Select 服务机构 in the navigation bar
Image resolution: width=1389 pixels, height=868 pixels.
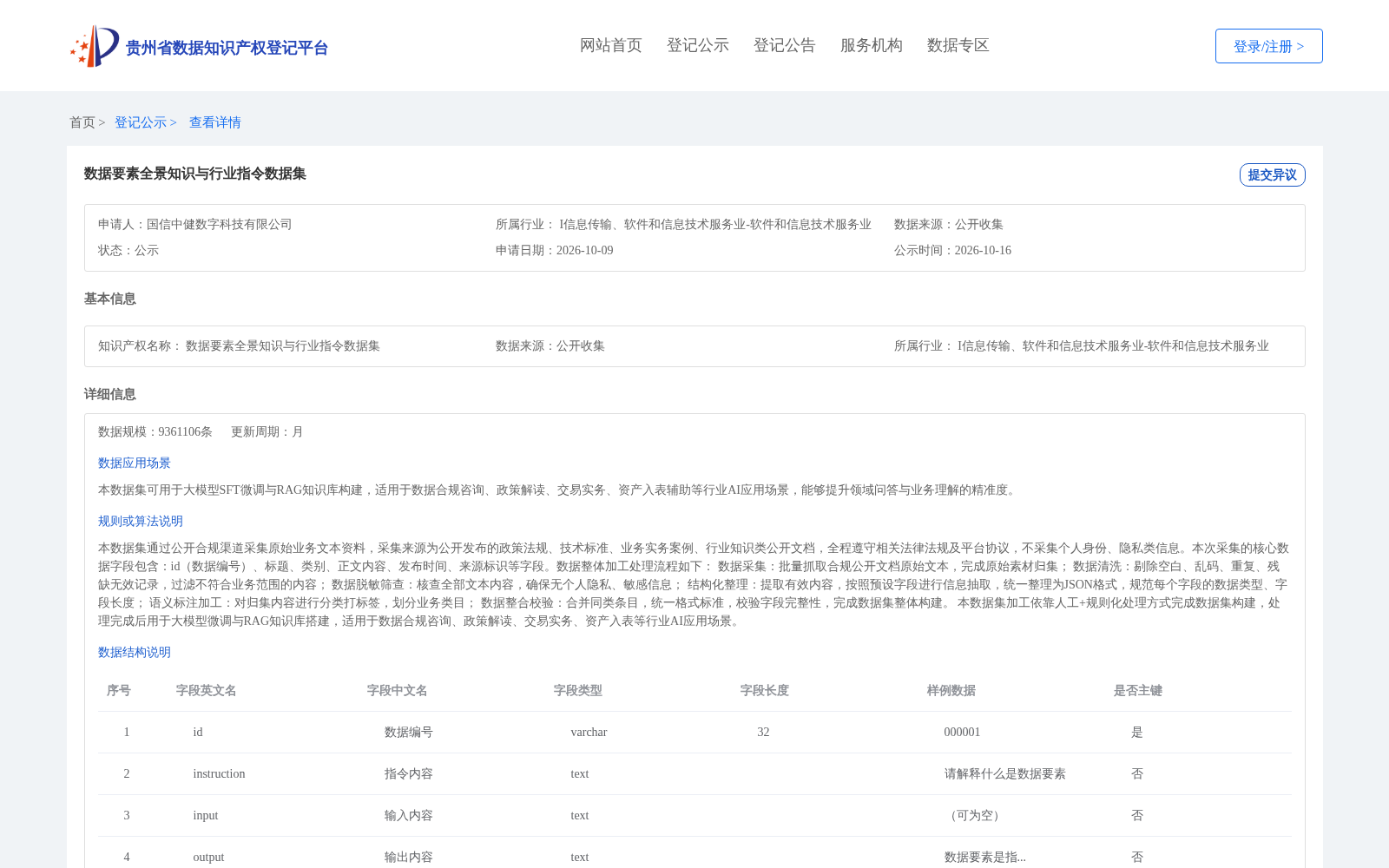[x=872, y=45]
